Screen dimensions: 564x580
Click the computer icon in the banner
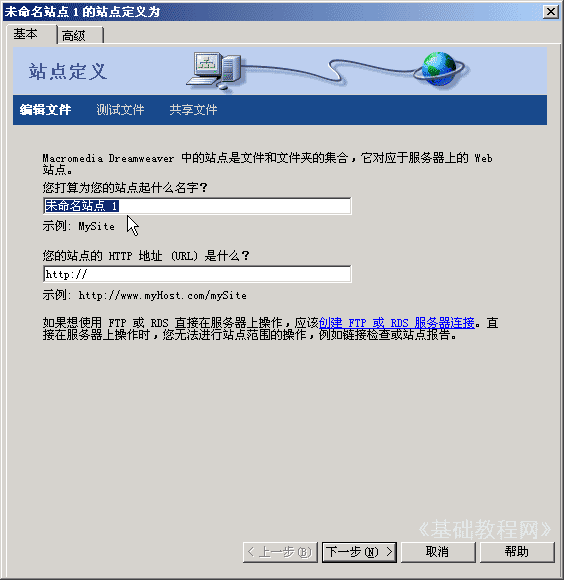tap(214, 70)
